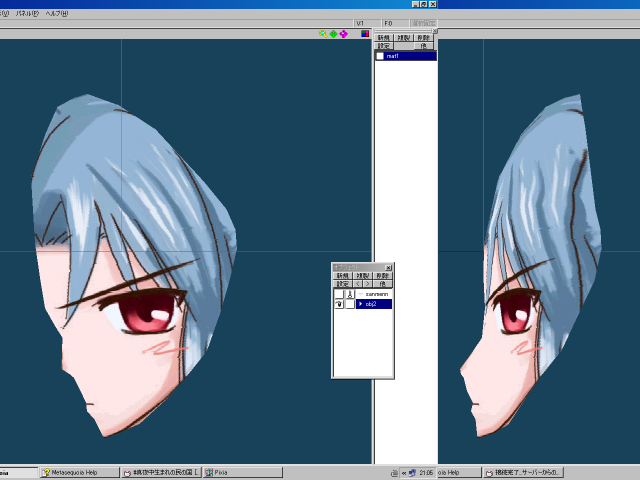Toggle the lock icon on zenmenn object
This screenshot has width=640, height=480.
[350, 294]
